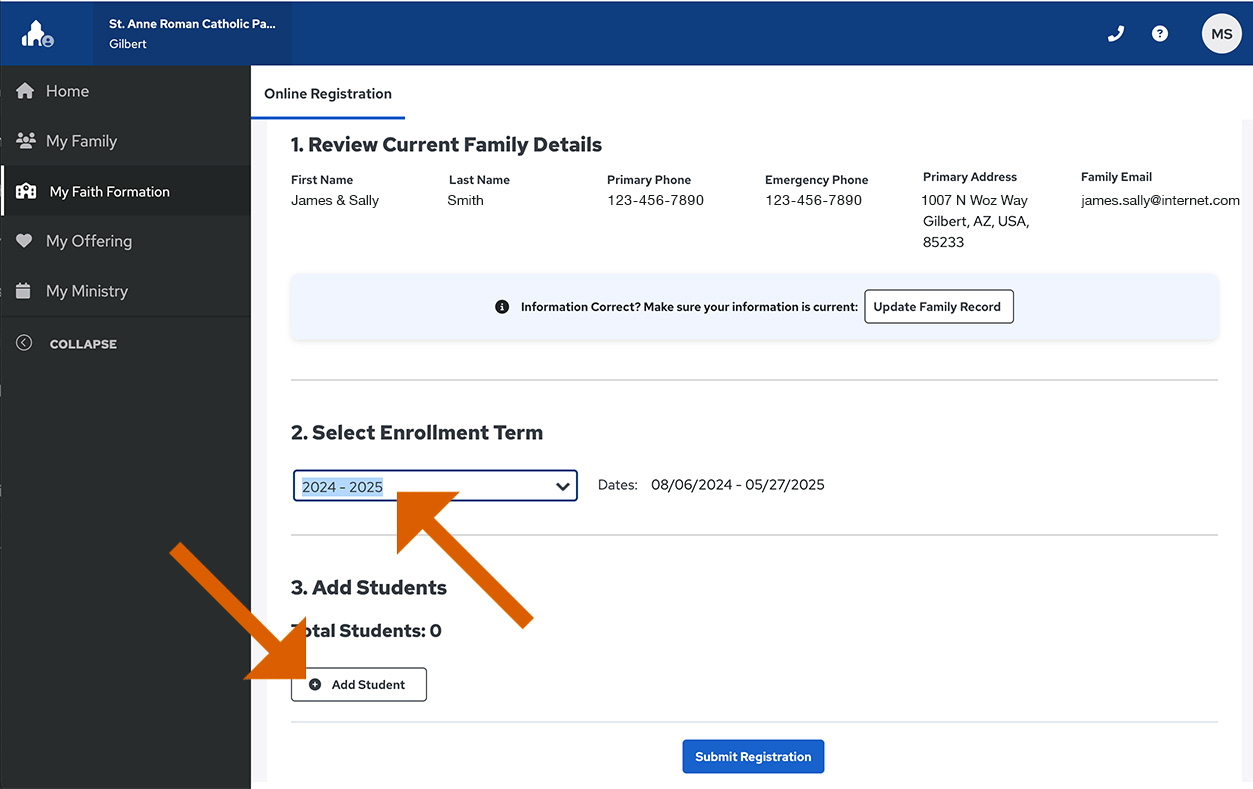Open the 2024 - 2025 enrollment term dropdown
This screenshot has width=1253, height=789.
[x=435, y=486]
